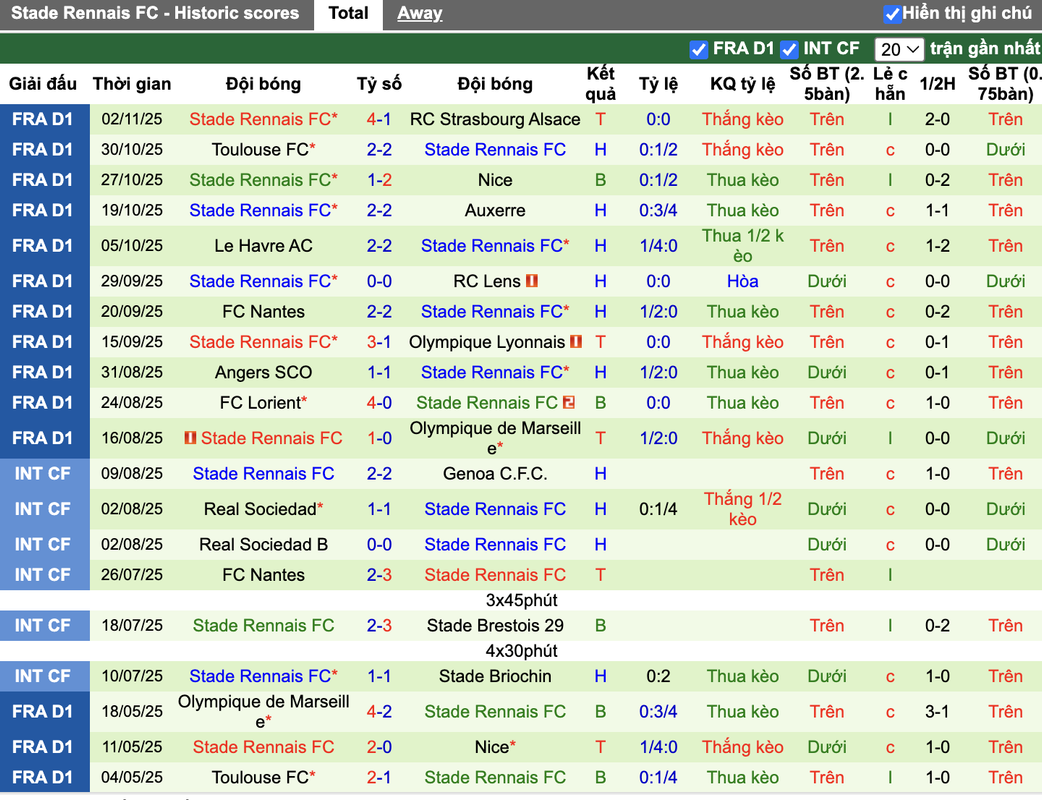Viewport: 1042px width, 800px height.
Task: Click red card icon beside Olympique Lyonnais
Action: click(x=576, y=342)
